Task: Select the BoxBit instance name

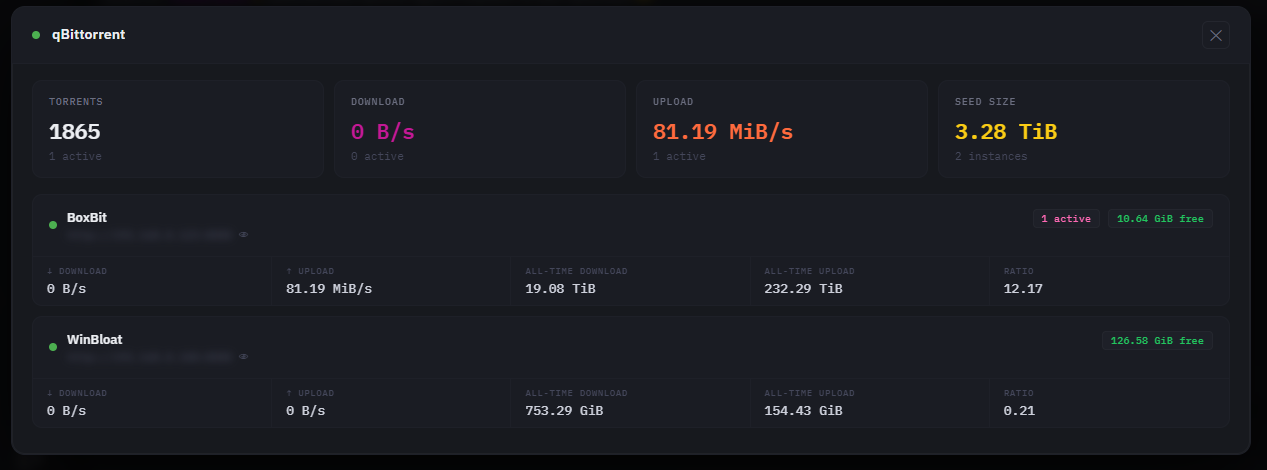Action: 87,217
